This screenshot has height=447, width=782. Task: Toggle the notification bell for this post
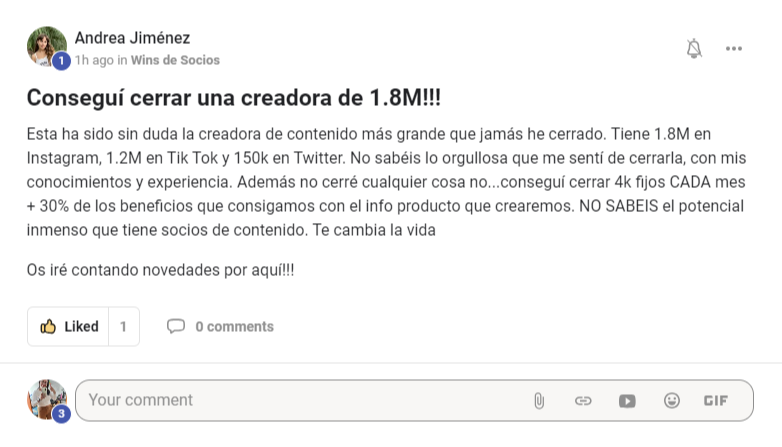[694, 48]
